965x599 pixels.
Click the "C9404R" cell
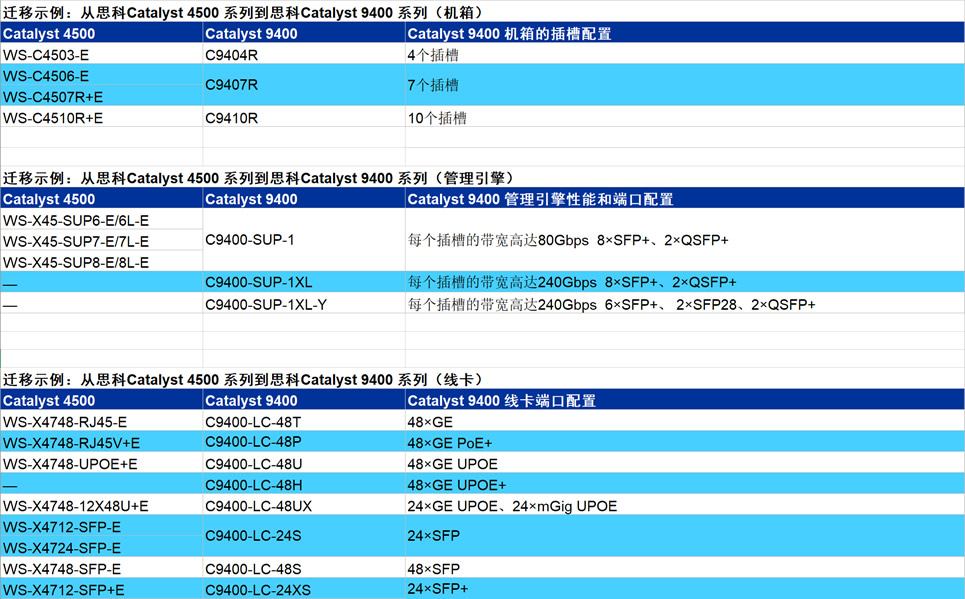click(304, 54)
